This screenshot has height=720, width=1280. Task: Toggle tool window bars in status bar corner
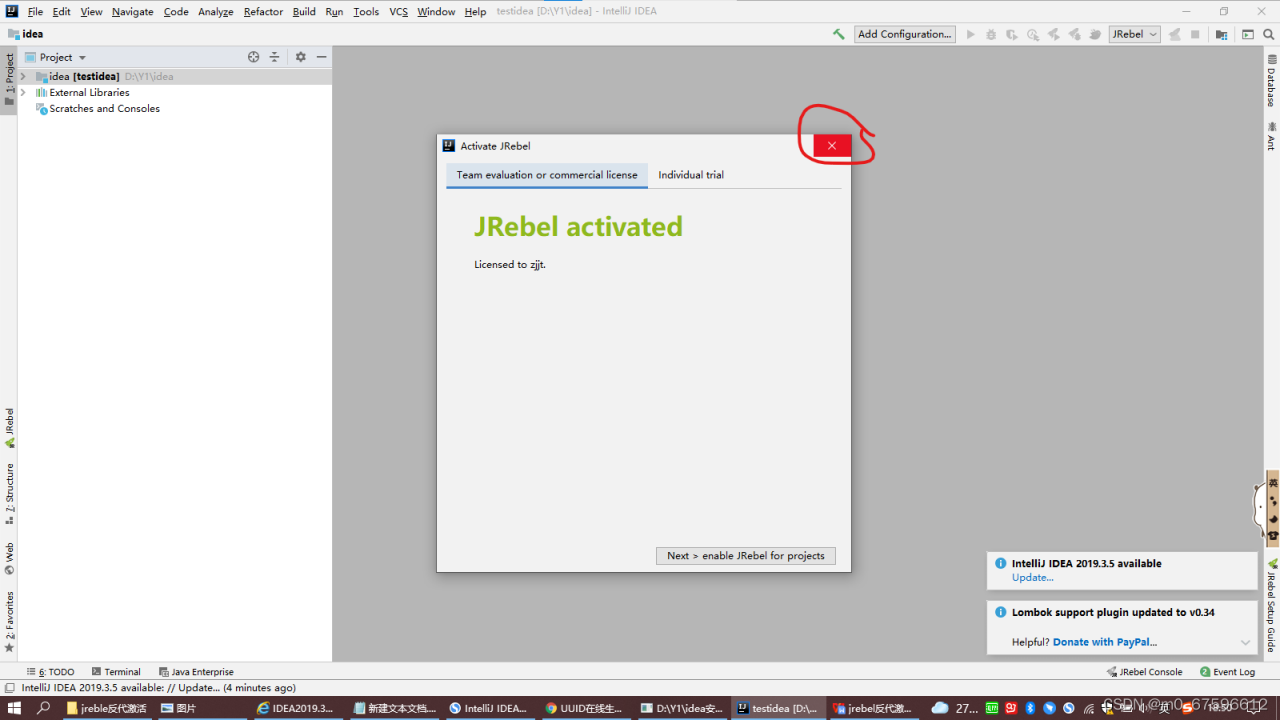(9, 688)
